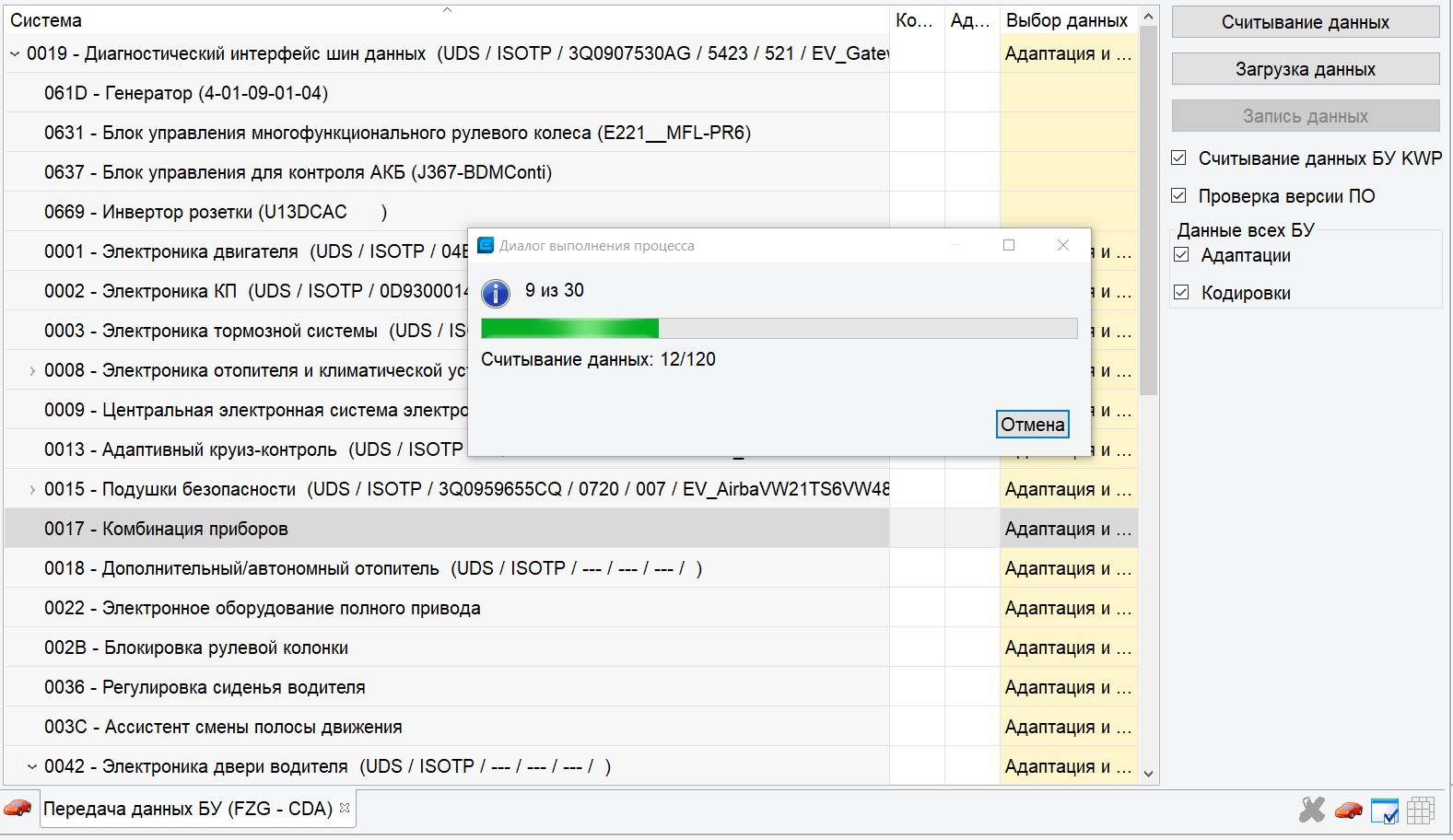This screenshot has width=1453, height=840.
Task: Click the window-with-checkmark icon in status bar
Action: click(x=1385, y=811)
